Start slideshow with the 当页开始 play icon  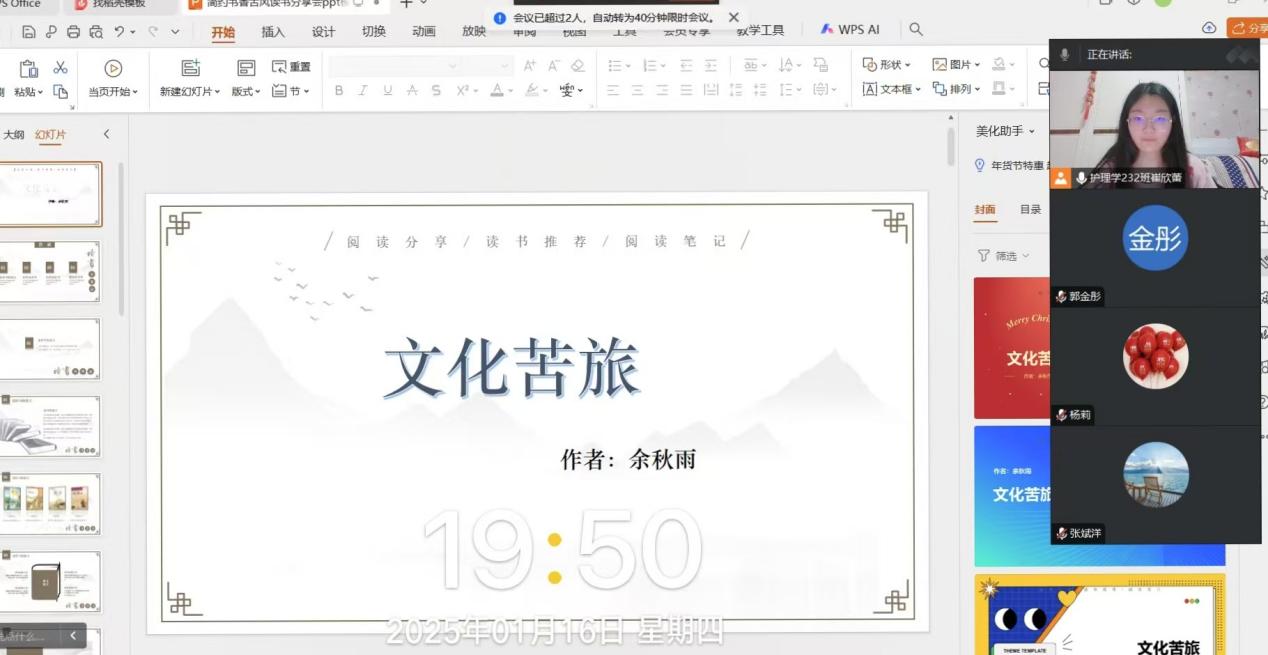113,68
